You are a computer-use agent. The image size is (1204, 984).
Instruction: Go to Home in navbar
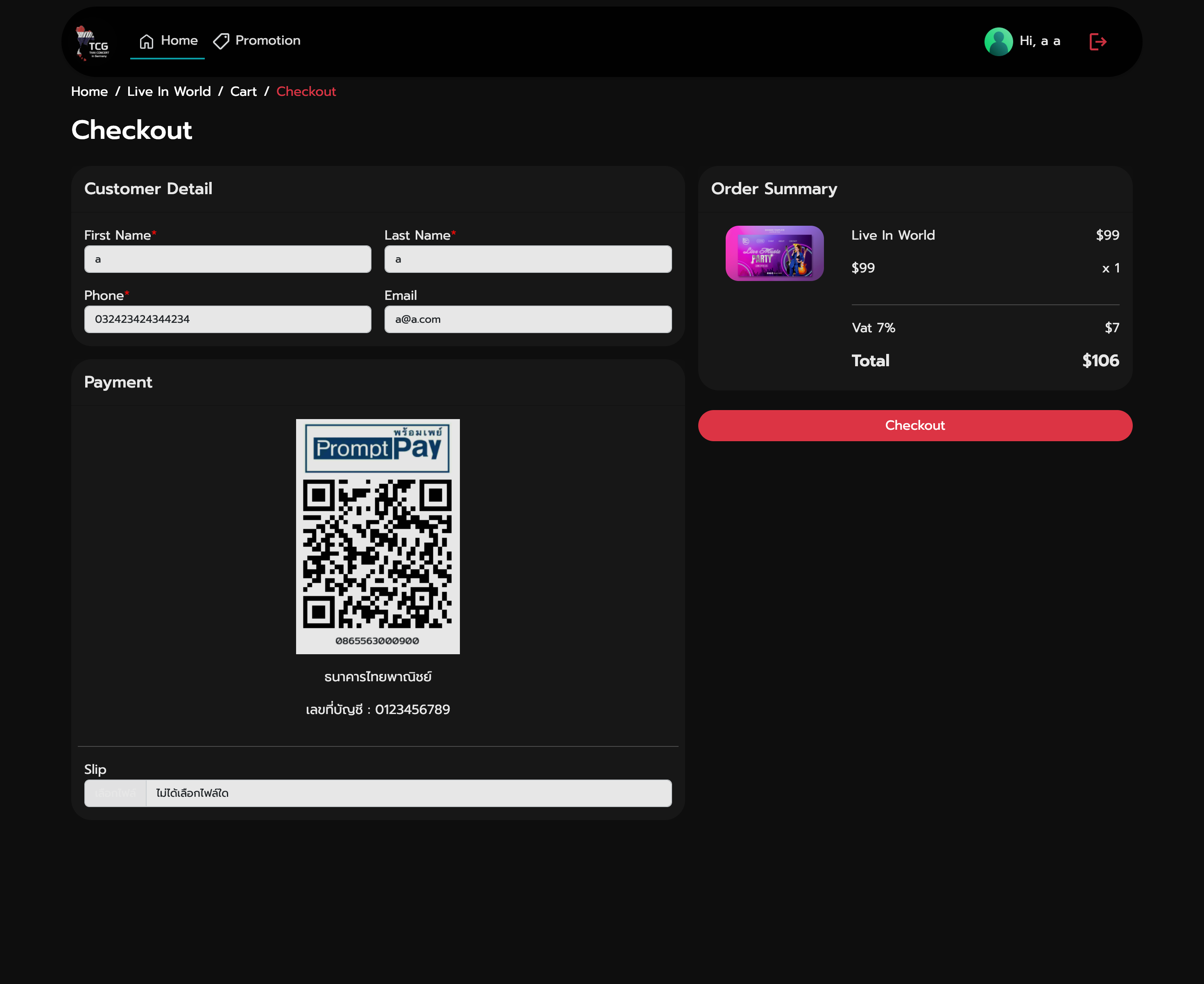click(179, 41)
